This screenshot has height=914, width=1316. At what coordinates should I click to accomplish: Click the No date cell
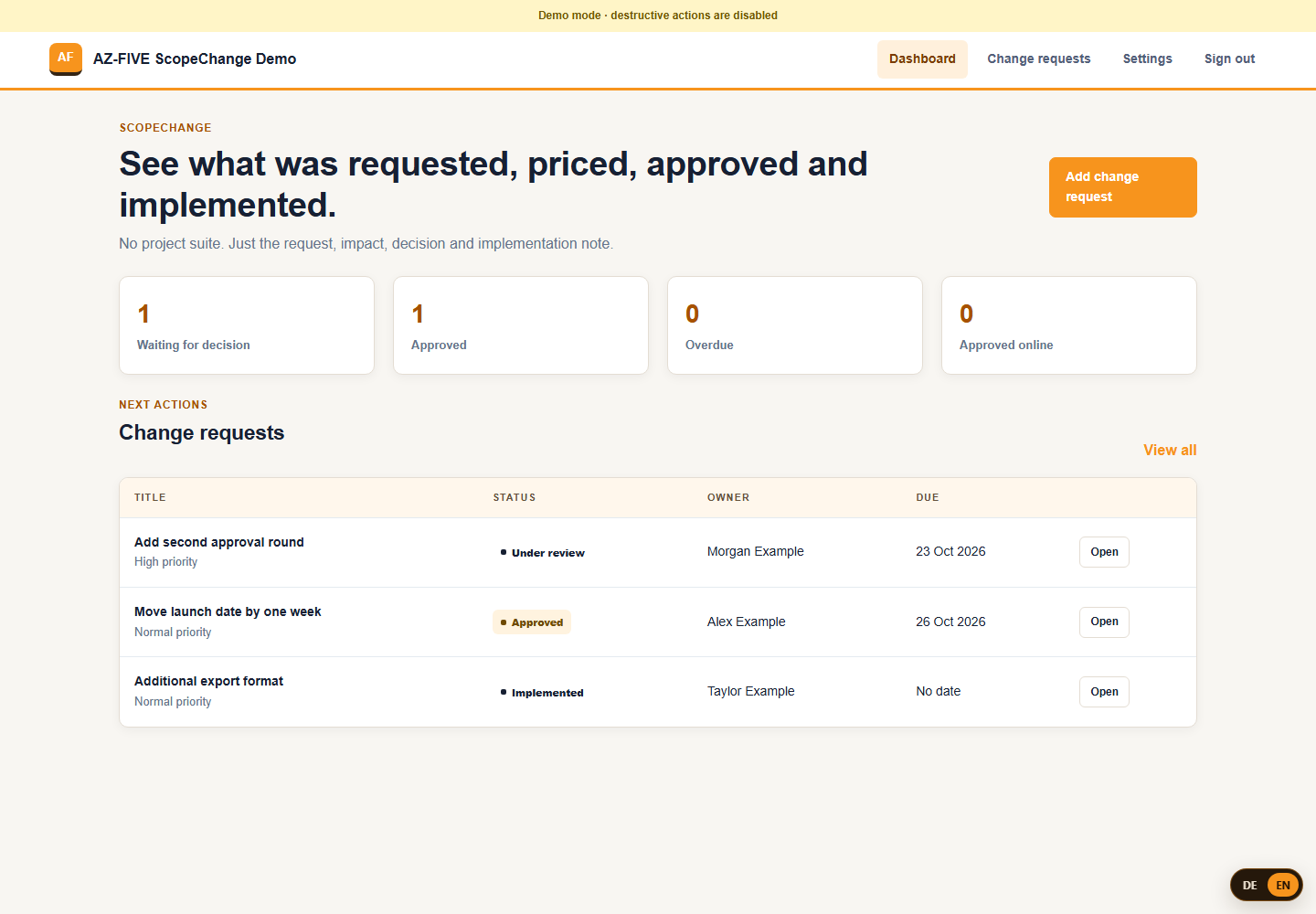(x=939, y=691)
